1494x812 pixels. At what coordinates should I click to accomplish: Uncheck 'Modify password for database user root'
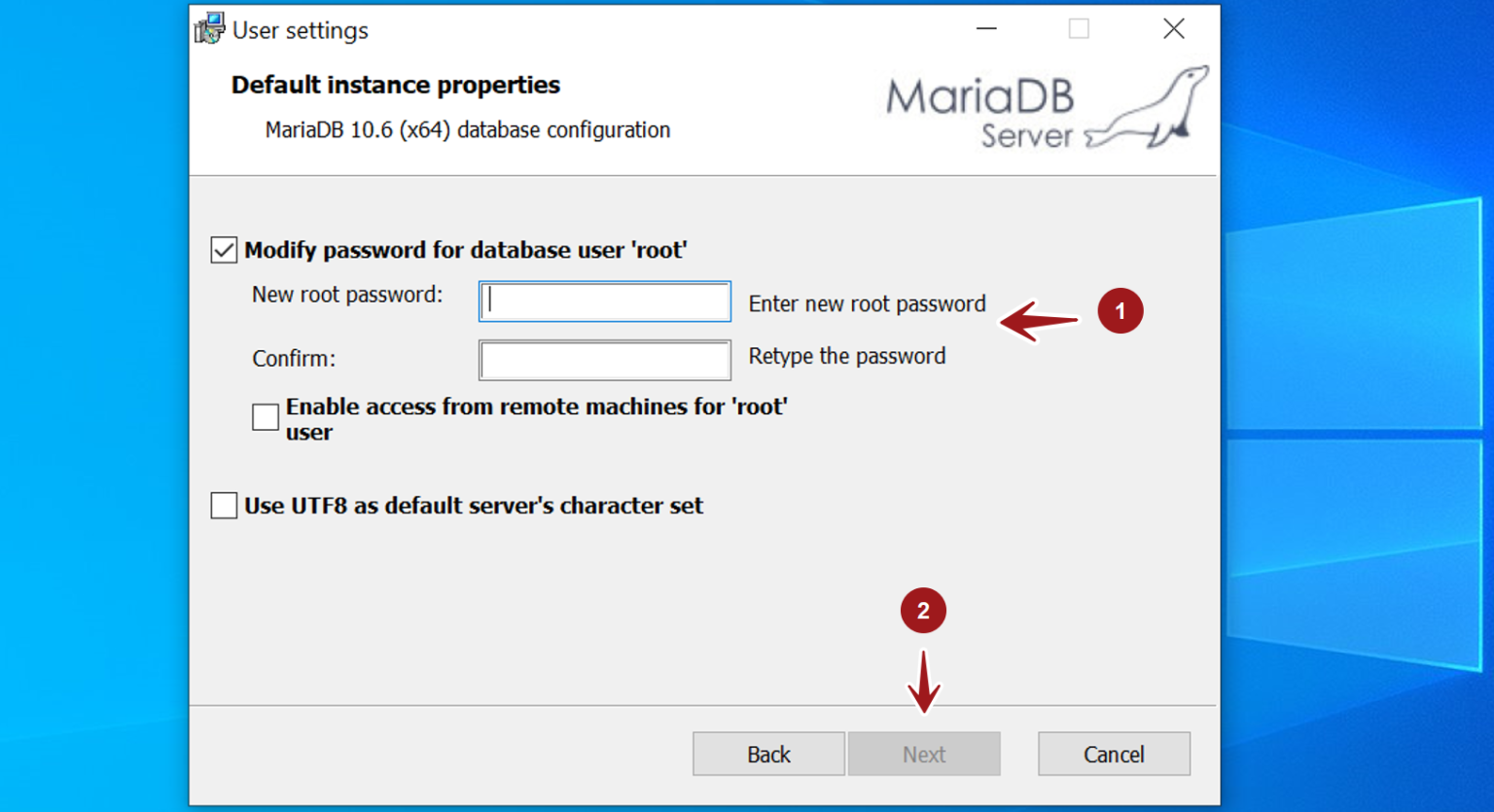[x=223, y=250]
